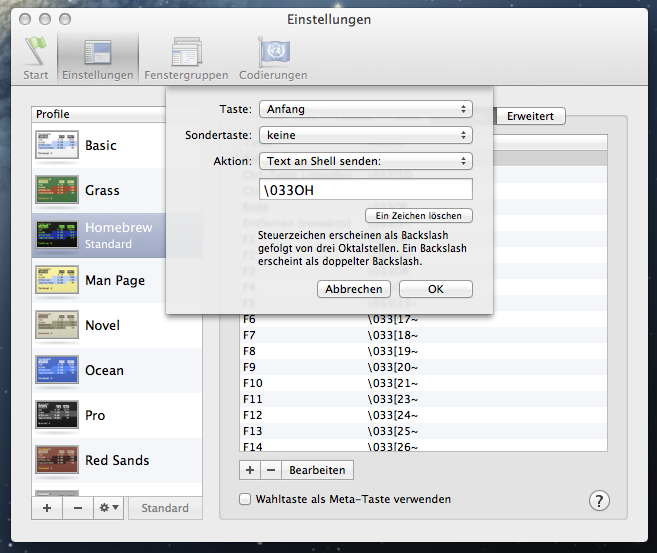Click the Ocean profile name
The image size is (657, 553).
[104, 370]
